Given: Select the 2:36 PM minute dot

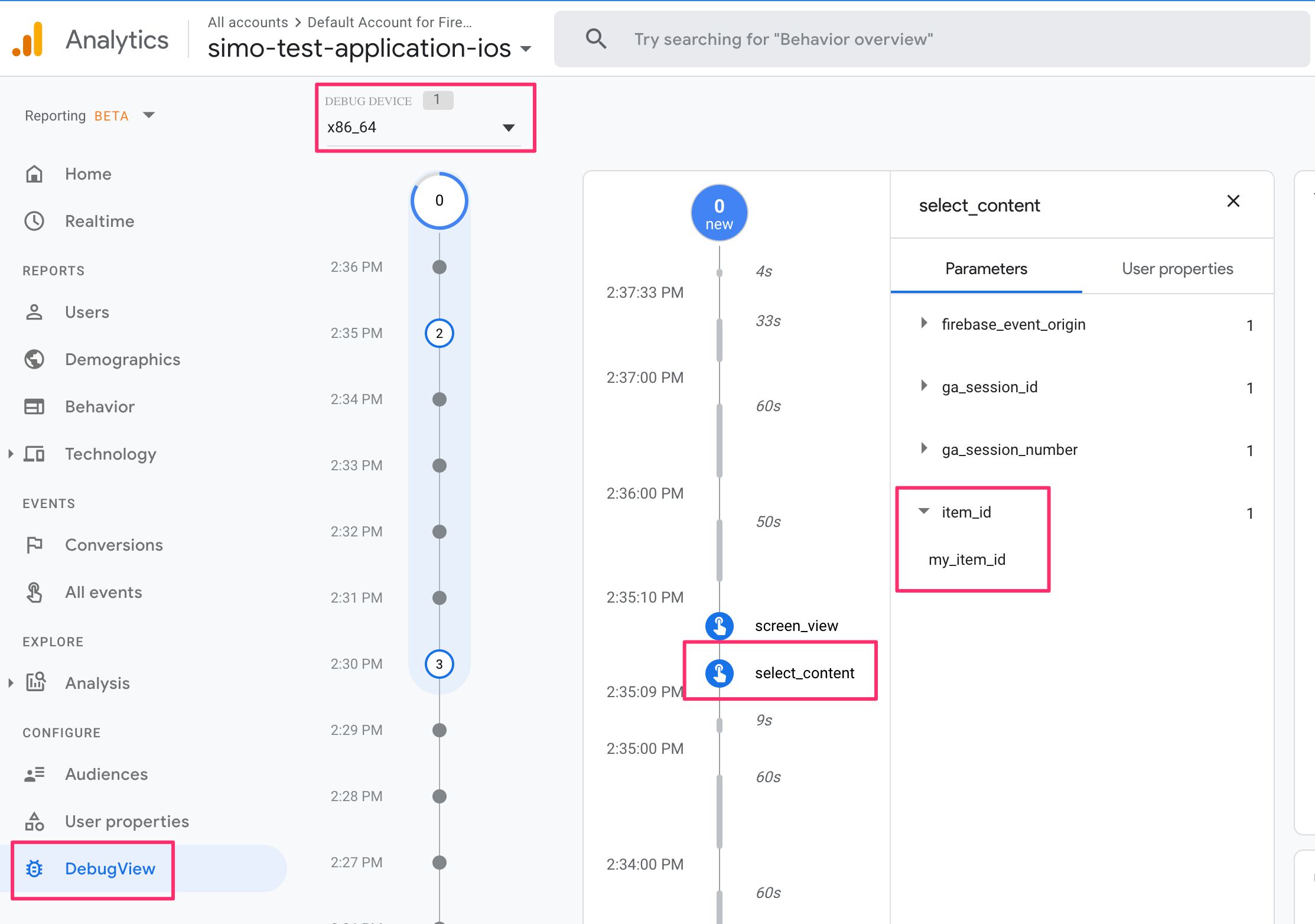Looking at the screenshot, I should 439,267.
